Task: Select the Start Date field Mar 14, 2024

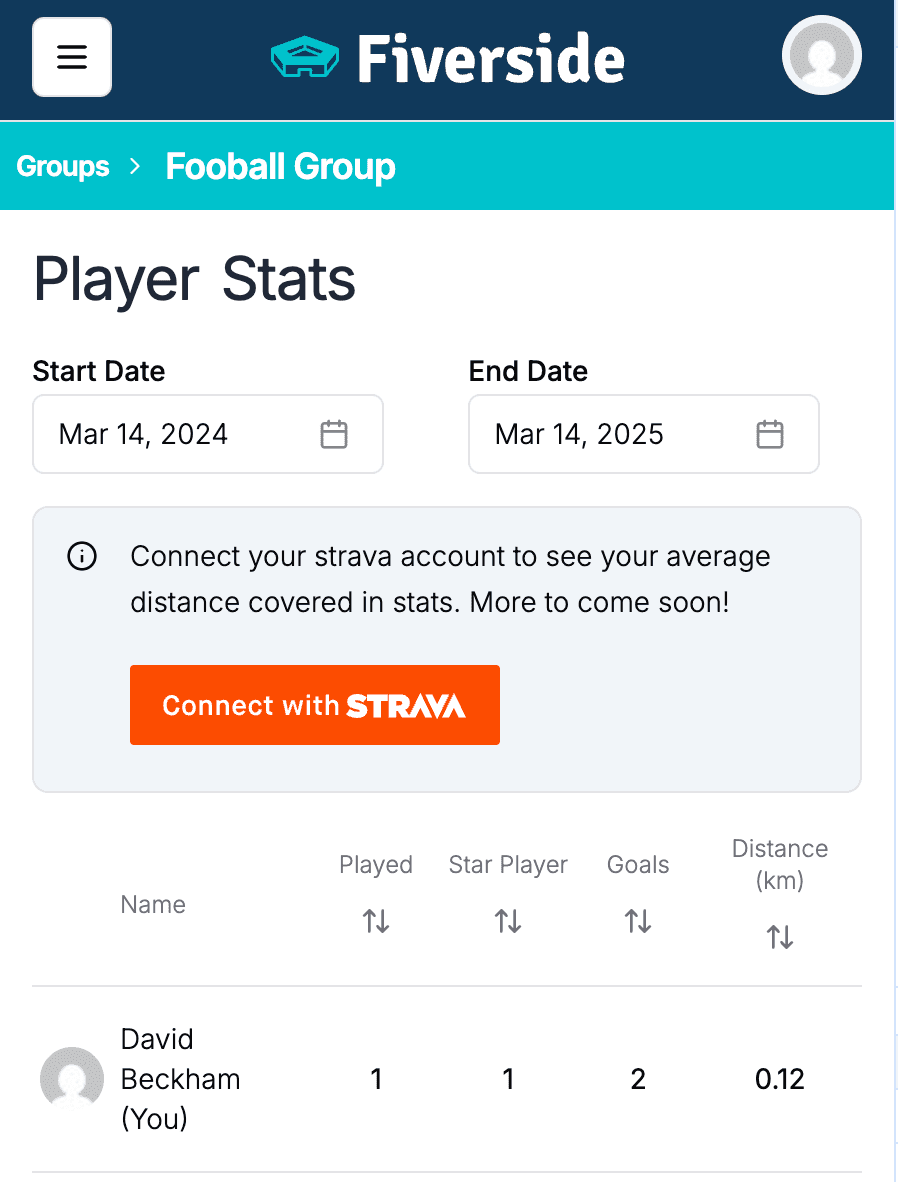Action: coord(208,434)
